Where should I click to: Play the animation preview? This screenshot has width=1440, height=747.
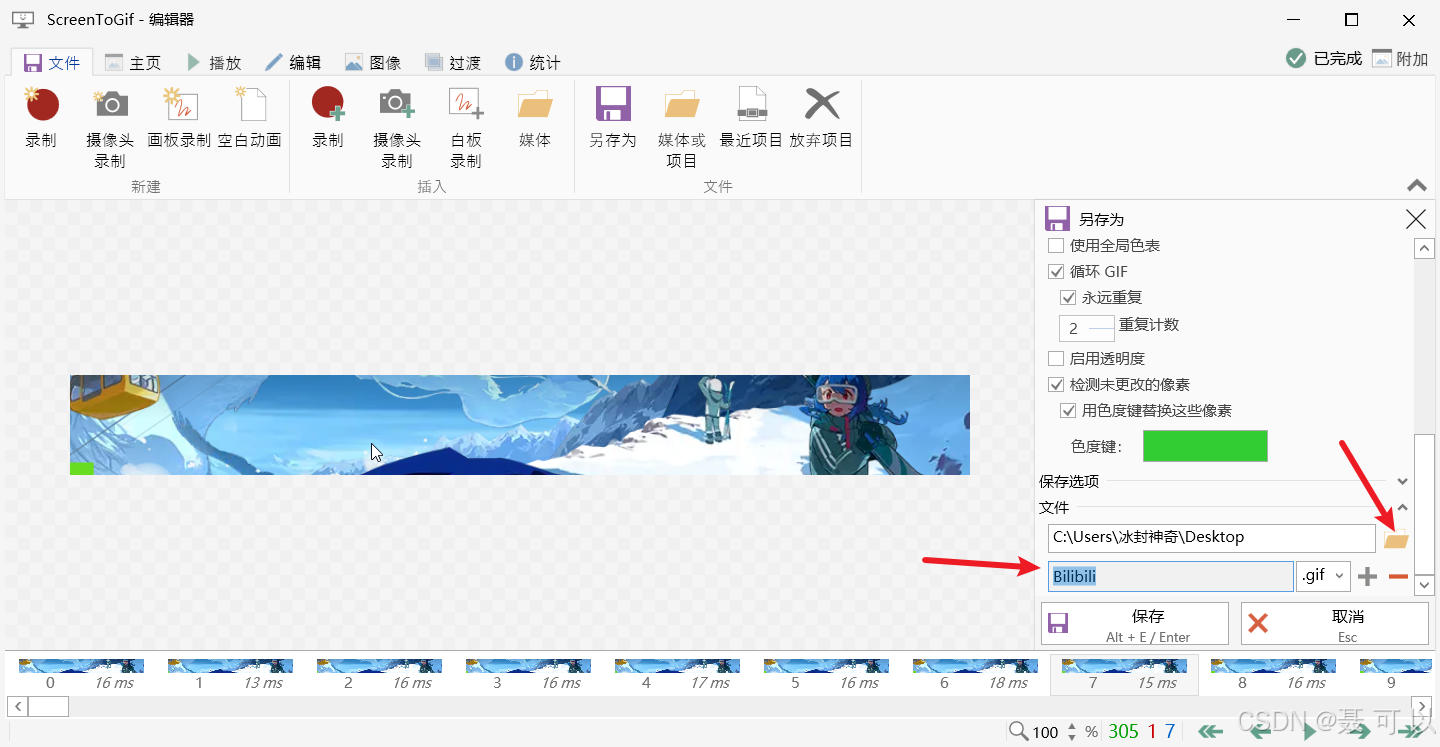click(1309, 732)
